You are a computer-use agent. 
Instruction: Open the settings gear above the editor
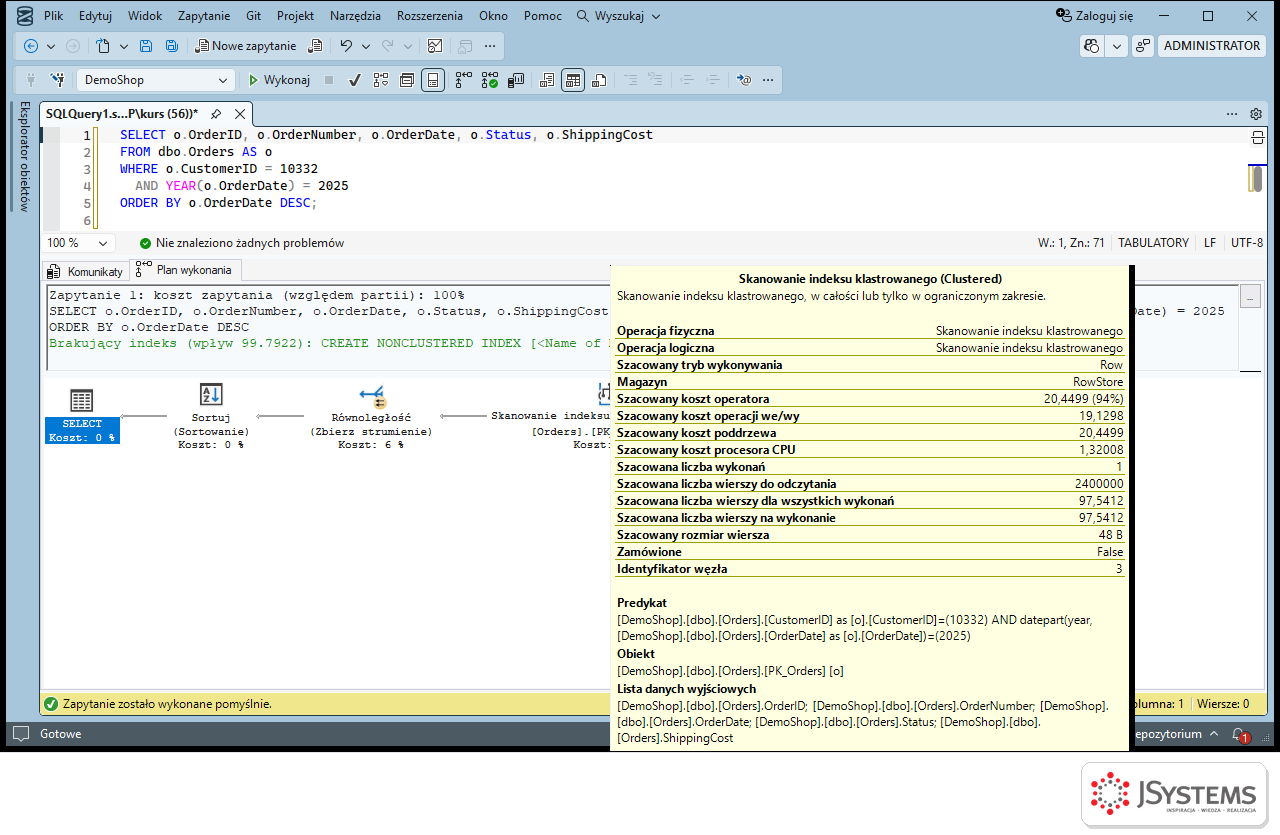point(1256,114)
